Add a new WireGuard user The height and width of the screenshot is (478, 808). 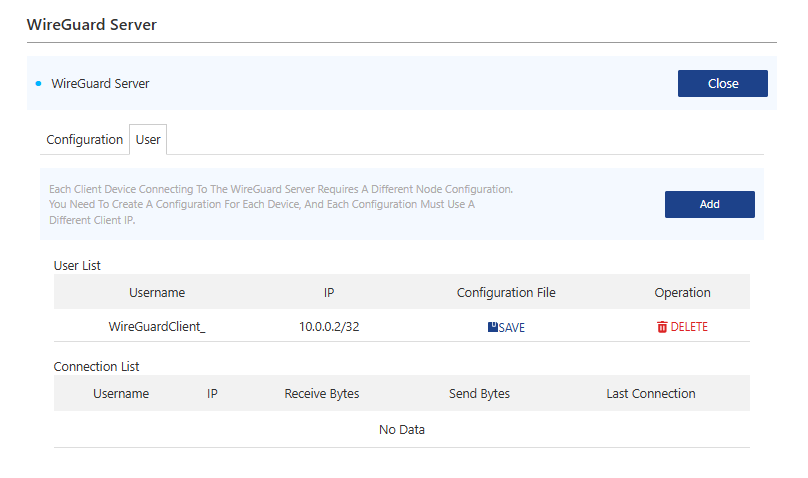pyautogui.click(x=709, y=204)
